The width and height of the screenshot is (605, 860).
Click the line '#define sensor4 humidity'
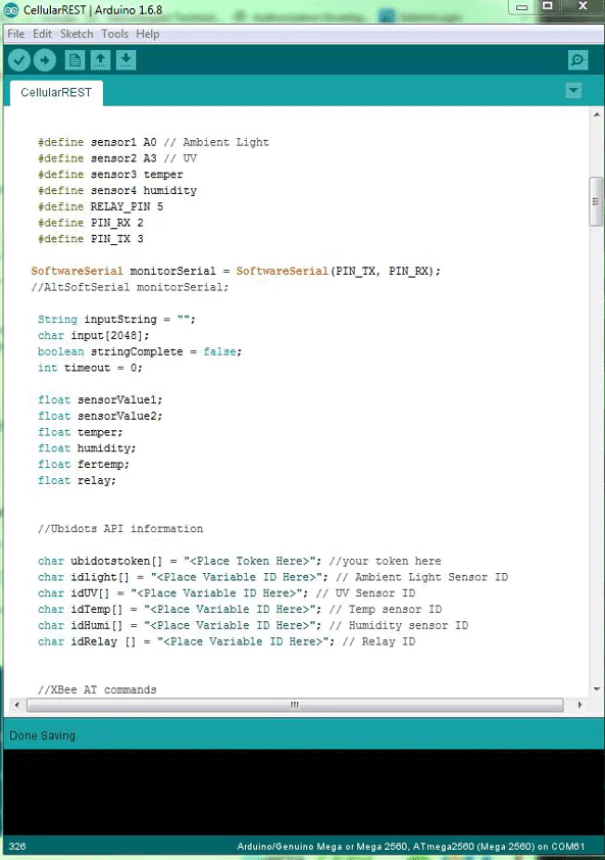click(x=117, y=190)
